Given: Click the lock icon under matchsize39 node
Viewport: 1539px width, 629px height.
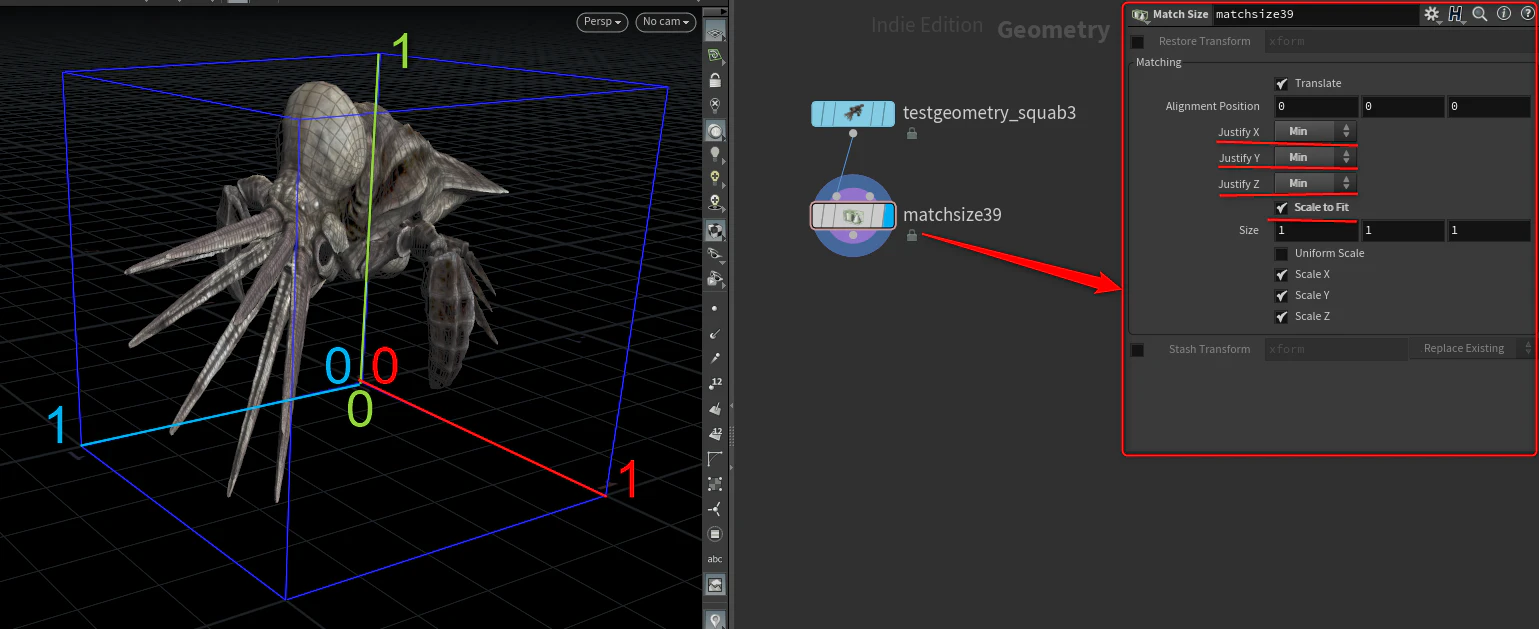Looking at the screenshot, I should tap(912, 235).
